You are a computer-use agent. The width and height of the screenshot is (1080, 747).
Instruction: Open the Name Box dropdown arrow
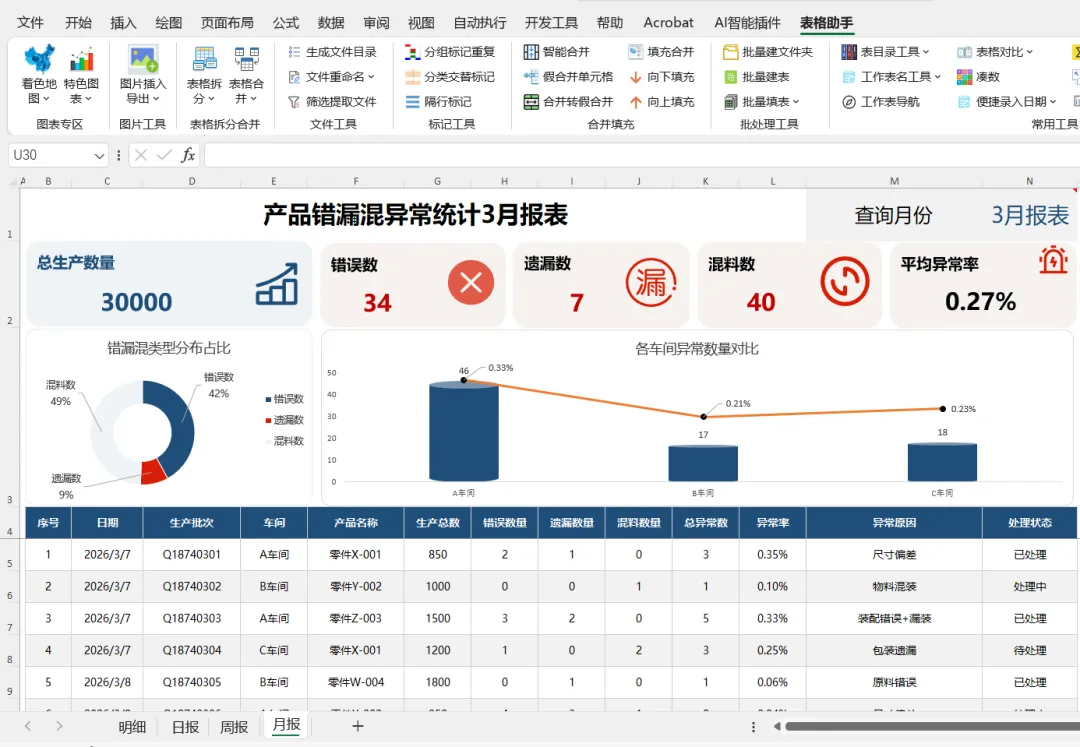(x=99, y=156)
